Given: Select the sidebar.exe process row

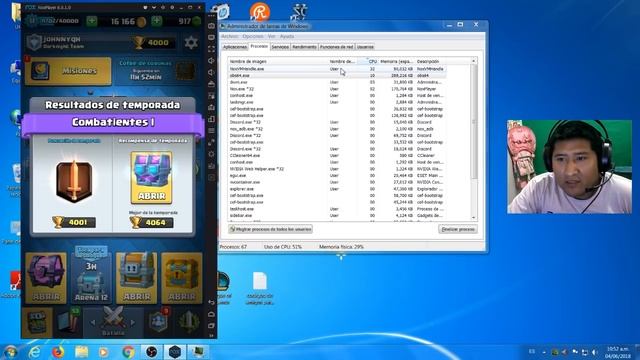Looking at the screenshot, I should [x=337, y=216].
